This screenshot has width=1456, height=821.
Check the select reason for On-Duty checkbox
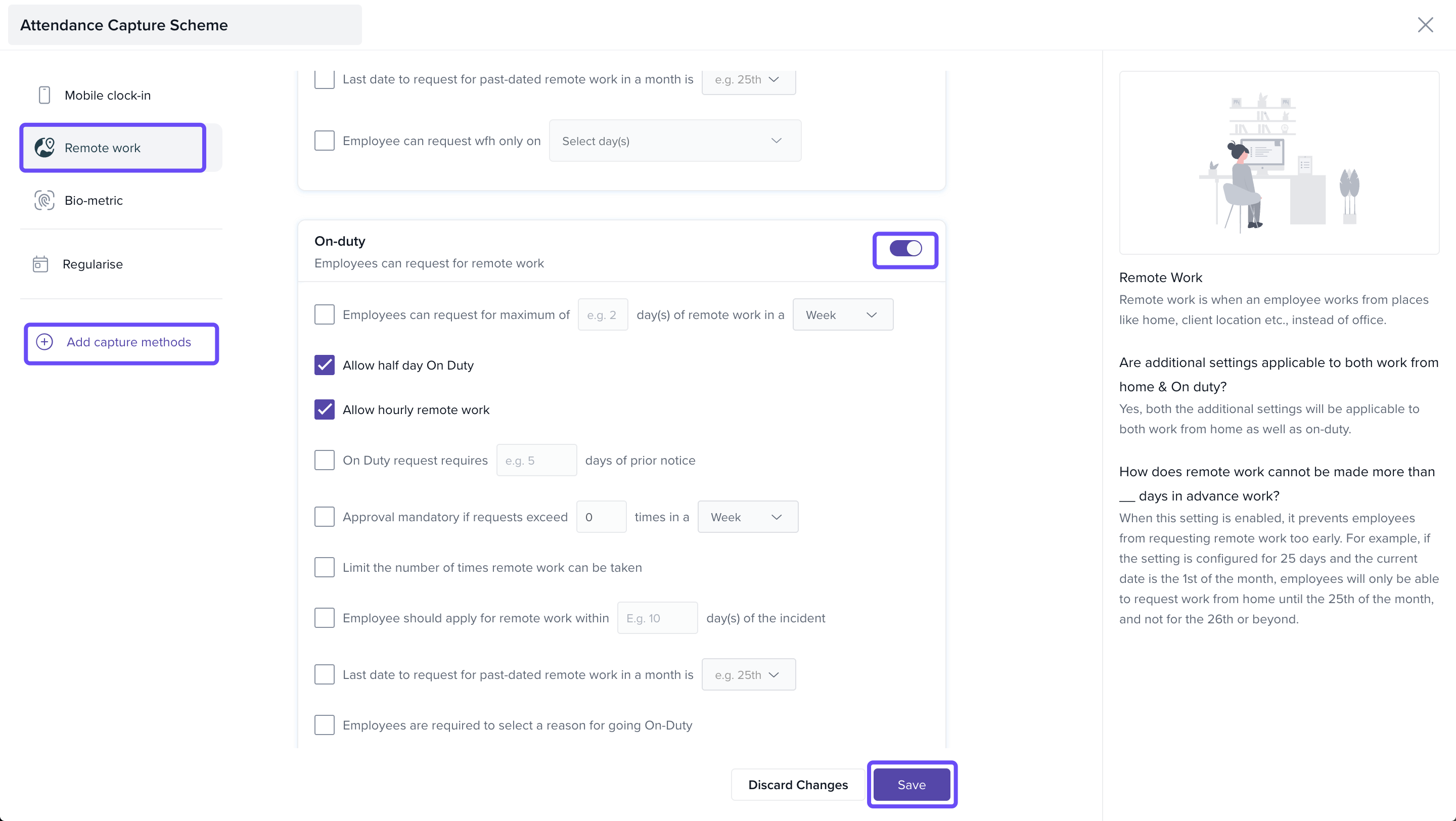pyautogui.click(x=325, y=725)
